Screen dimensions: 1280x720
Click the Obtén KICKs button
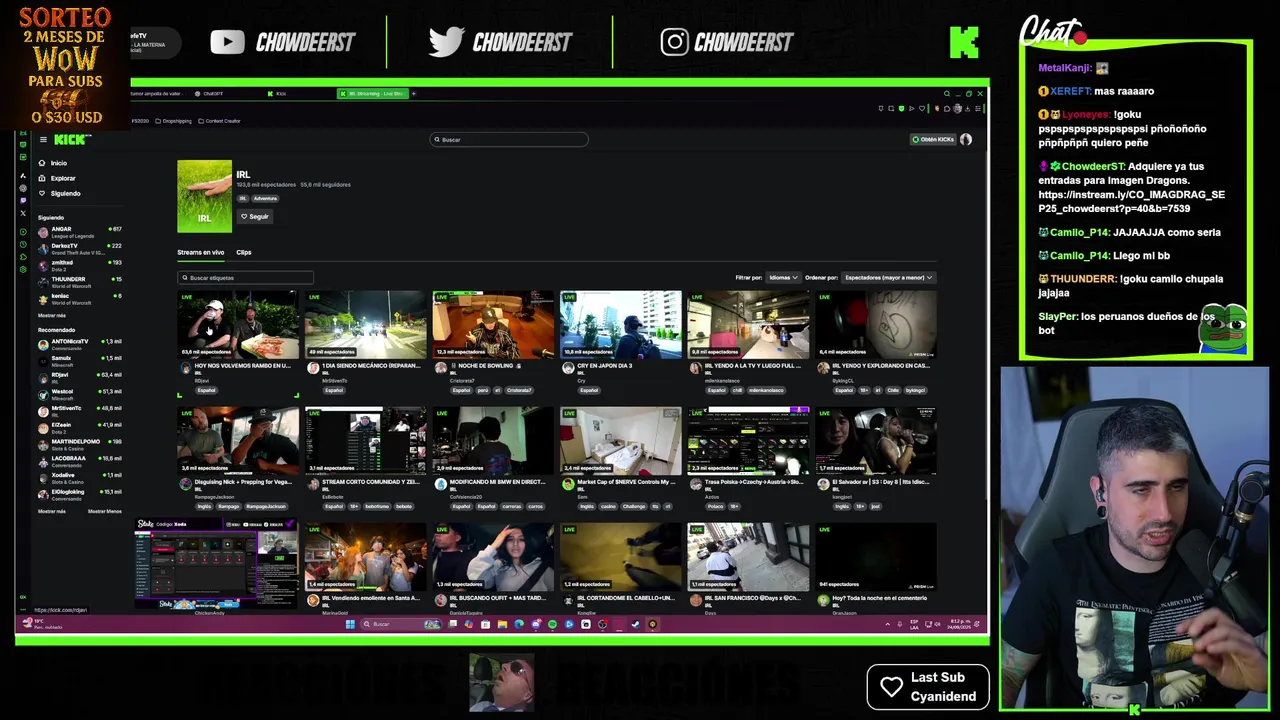click(x=933, y=139)
